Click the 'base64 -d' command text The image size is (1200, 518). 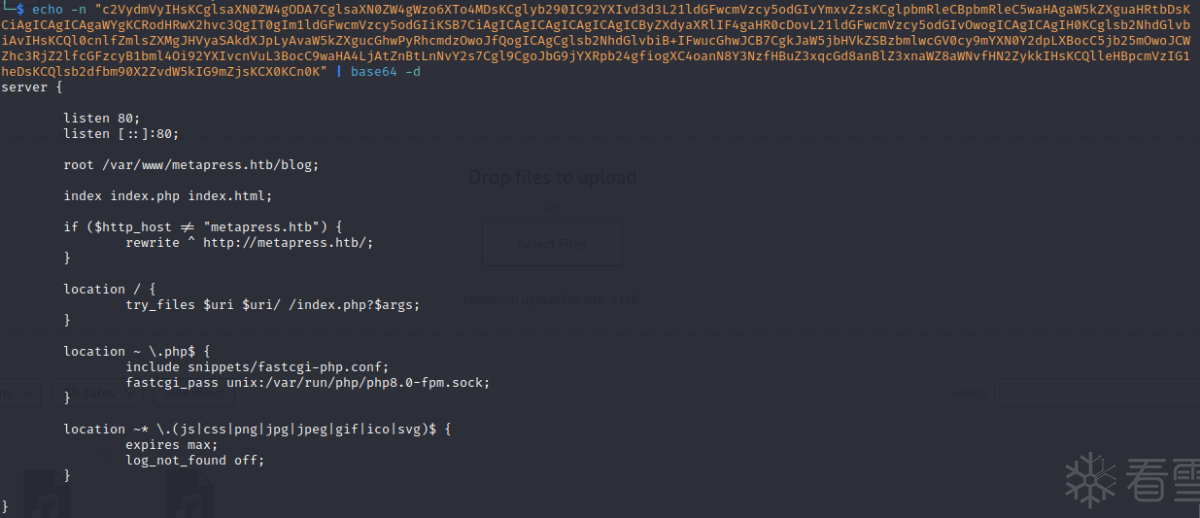(385, 72)
